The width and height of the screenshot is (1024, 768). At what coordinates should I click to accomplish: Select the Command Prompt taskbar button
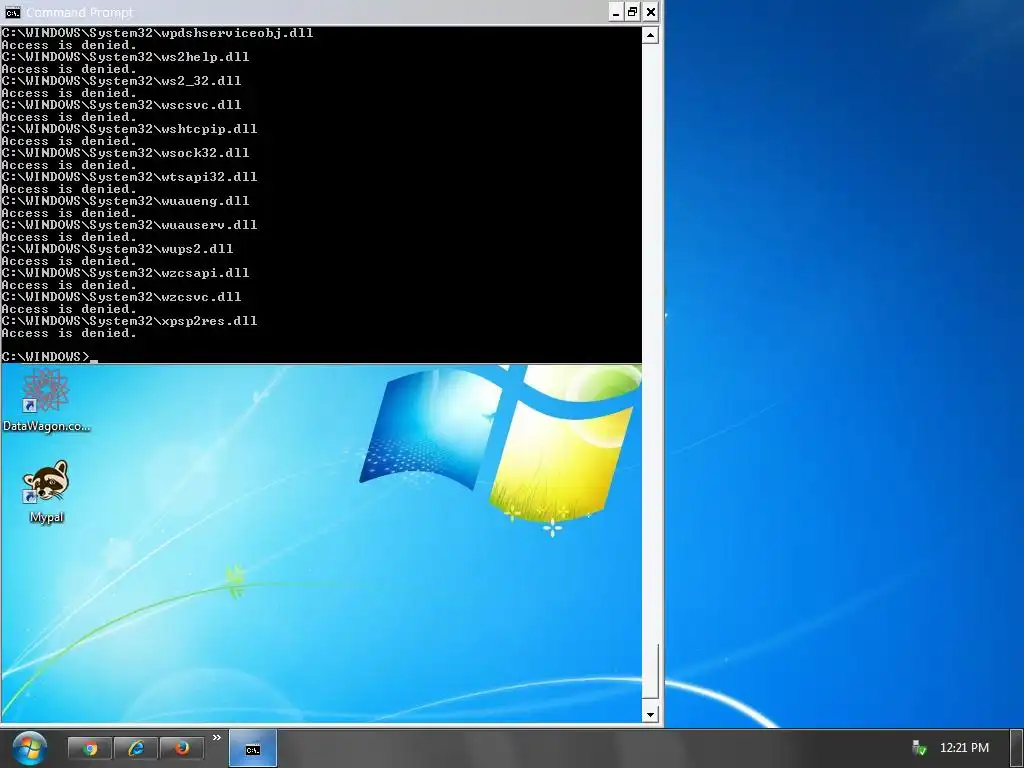click(x=253, y=749)
